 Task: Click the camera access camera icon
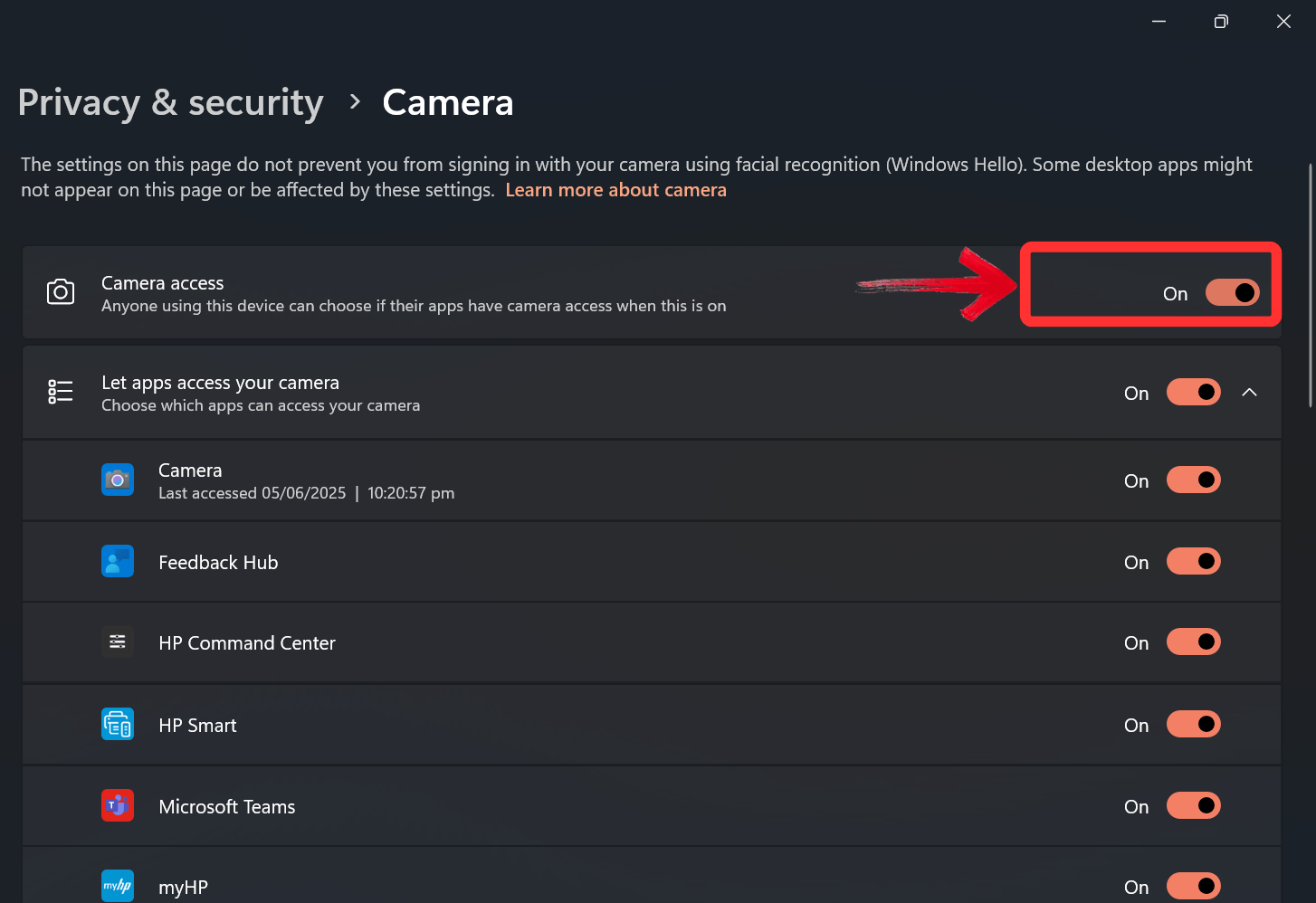click(60, 291)
